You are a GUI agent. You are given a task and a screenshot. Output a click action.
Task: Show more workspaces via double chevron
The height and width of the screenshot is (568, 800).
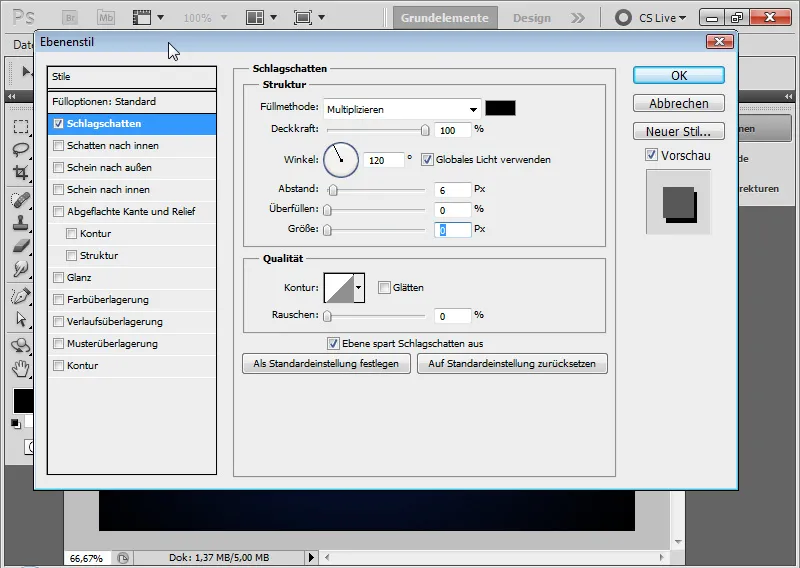pos(578,18)
